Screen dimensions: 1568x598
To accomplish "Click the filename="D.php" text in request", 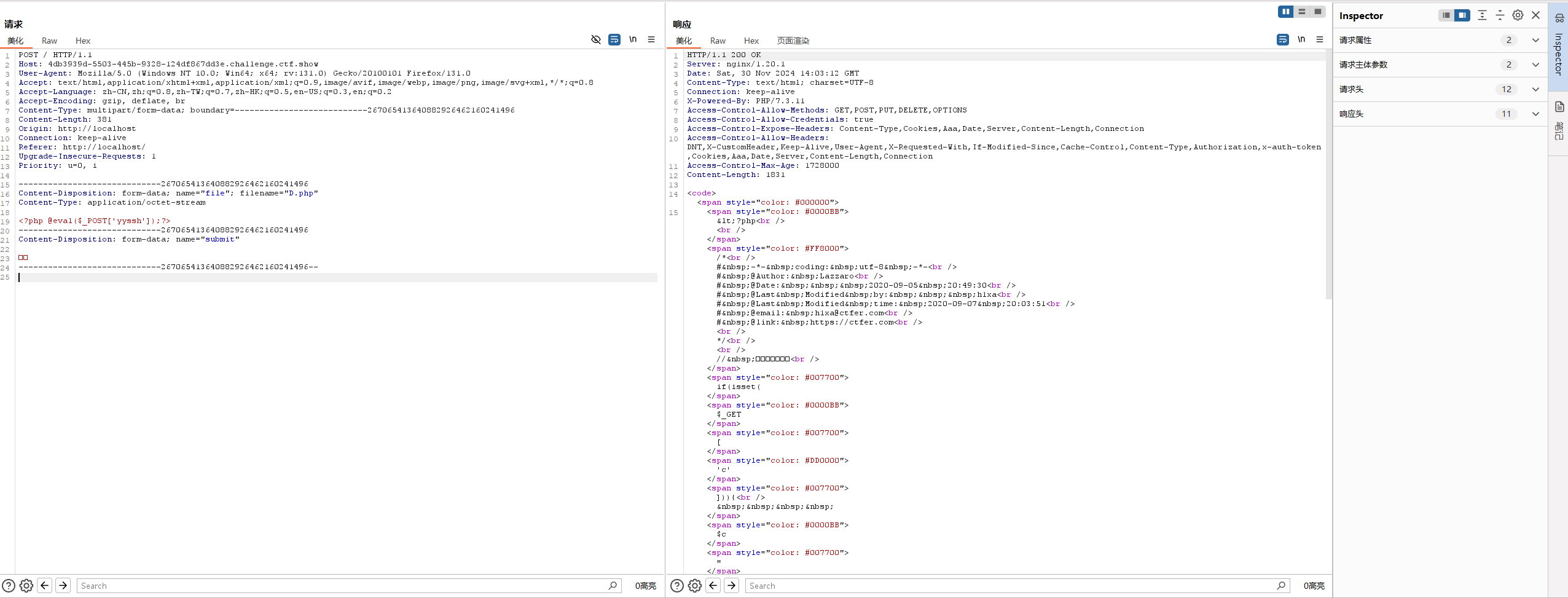I will click(x=279, y=193).
